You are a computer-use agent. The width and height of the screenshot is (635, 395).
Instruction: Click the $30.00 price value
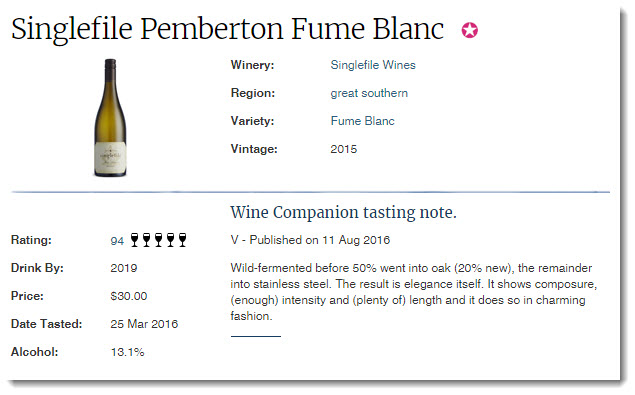[x=129, y=296]
